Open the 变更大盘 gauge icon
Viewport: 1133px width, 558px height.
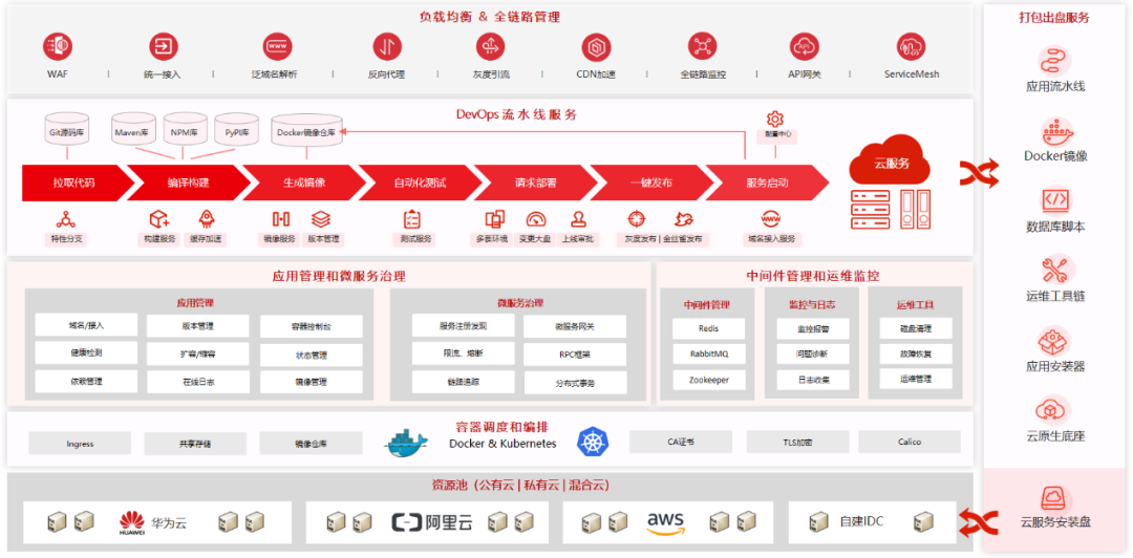pos(535,218)
